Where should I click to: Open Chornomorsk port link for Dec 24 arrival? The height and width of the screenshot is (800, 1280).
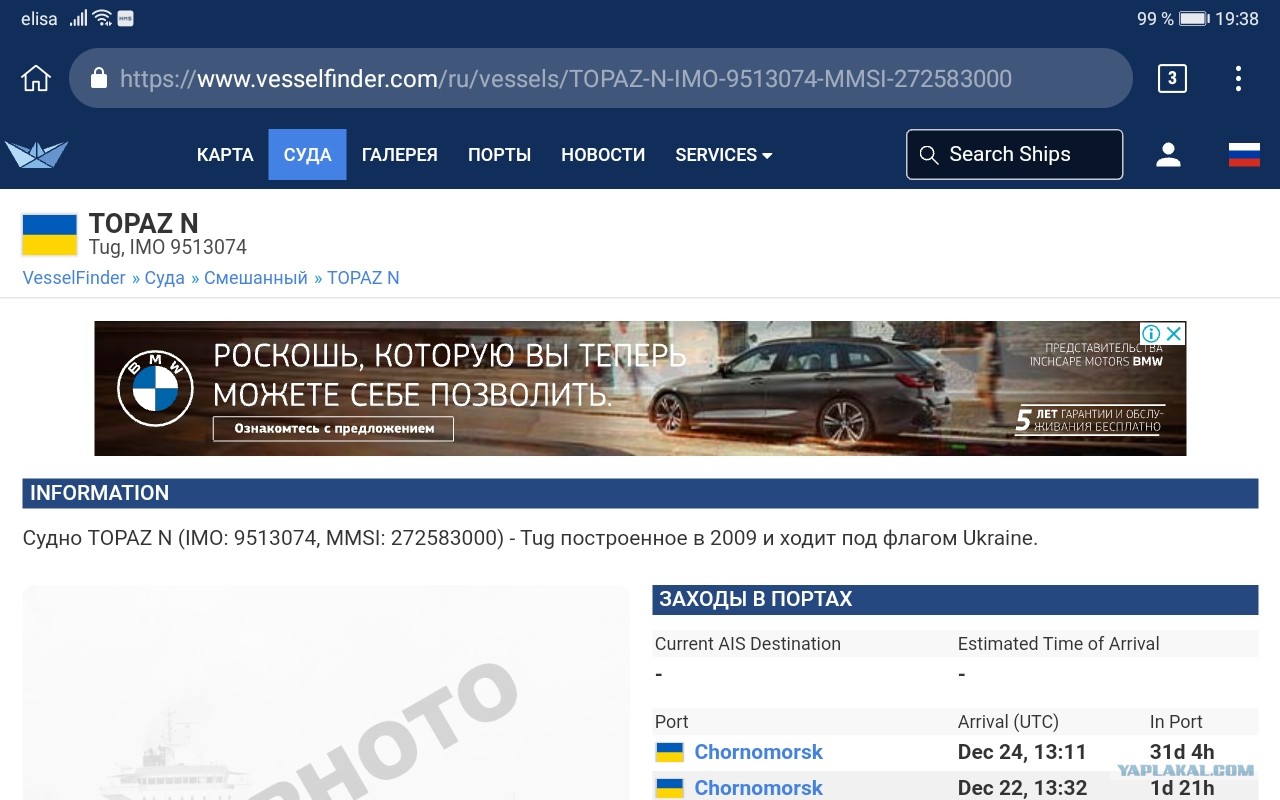pyautogui.click(x=758, y=752)
